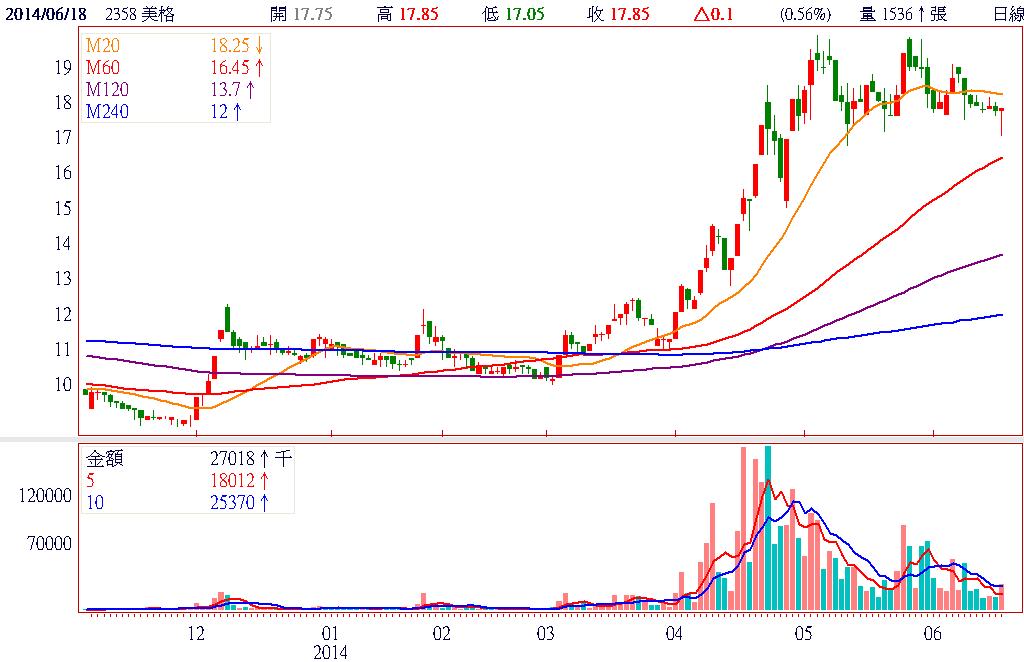
Task: Click the M120 moving average legend label
Action: coord(105,90)
